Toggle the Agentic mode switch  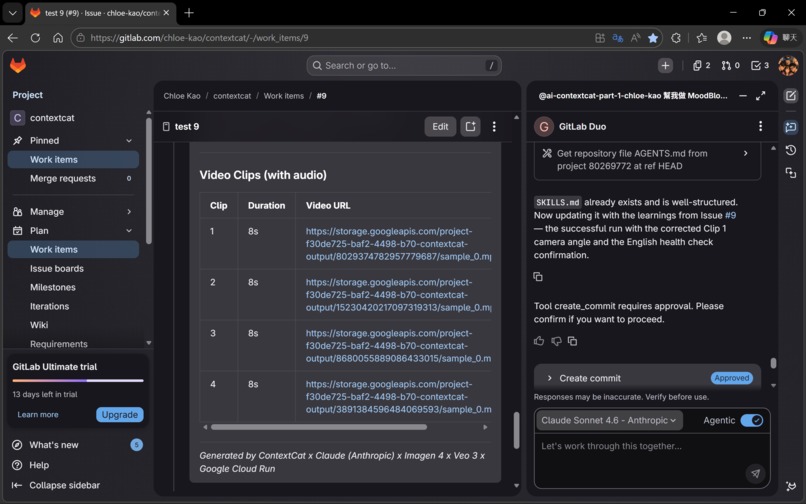click(x=752, y=420)
